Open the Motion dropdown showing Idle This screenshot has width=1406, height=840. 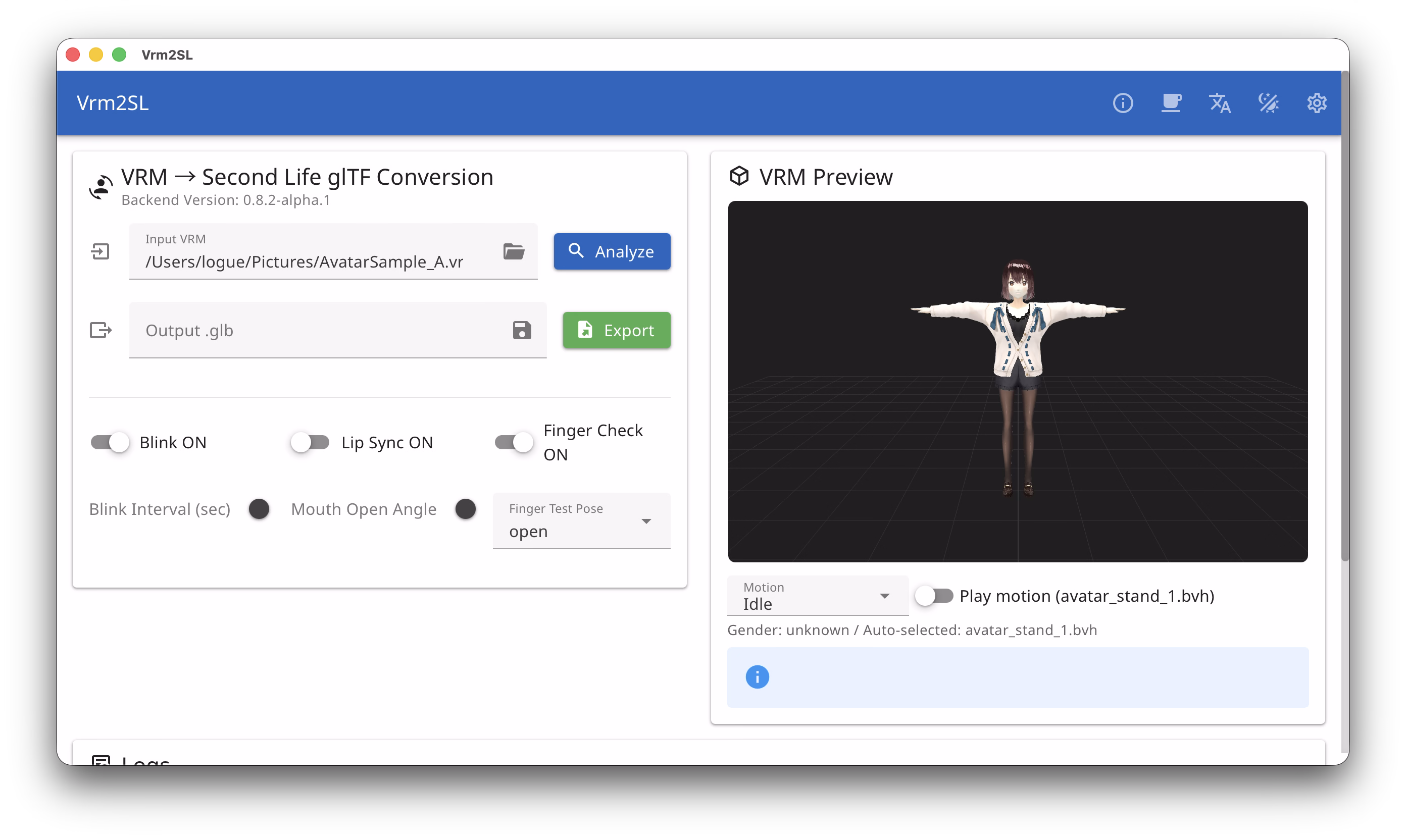point(818,596)
